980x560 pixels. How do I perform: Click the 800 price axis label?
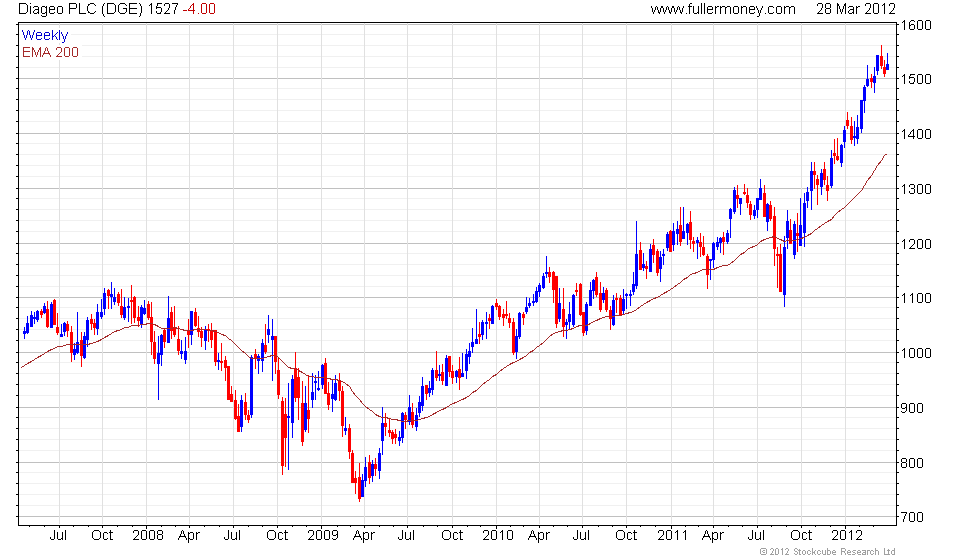tap(912, 463)
